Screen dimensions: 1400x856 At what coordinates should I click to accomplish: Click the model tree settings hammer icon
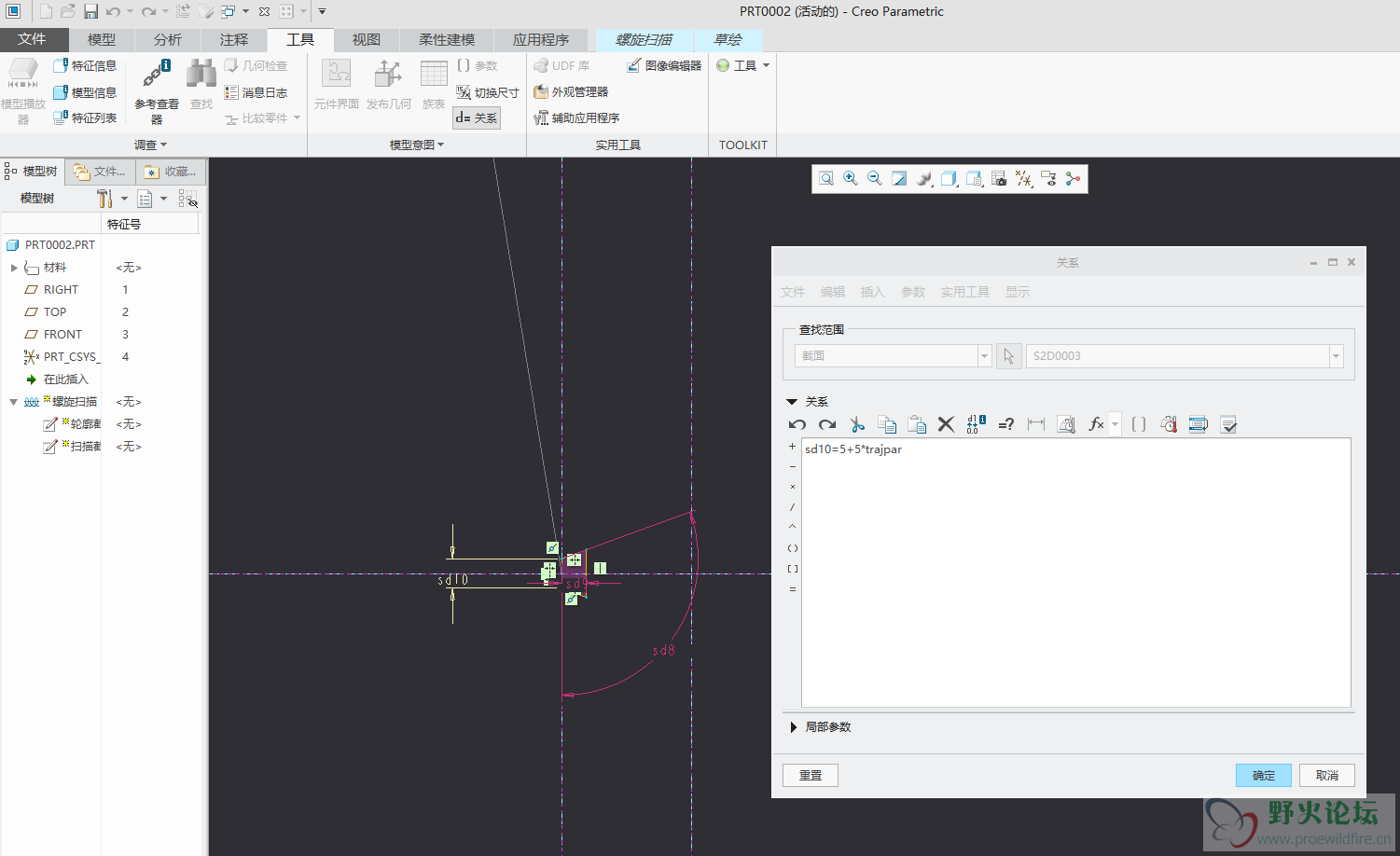104,199
